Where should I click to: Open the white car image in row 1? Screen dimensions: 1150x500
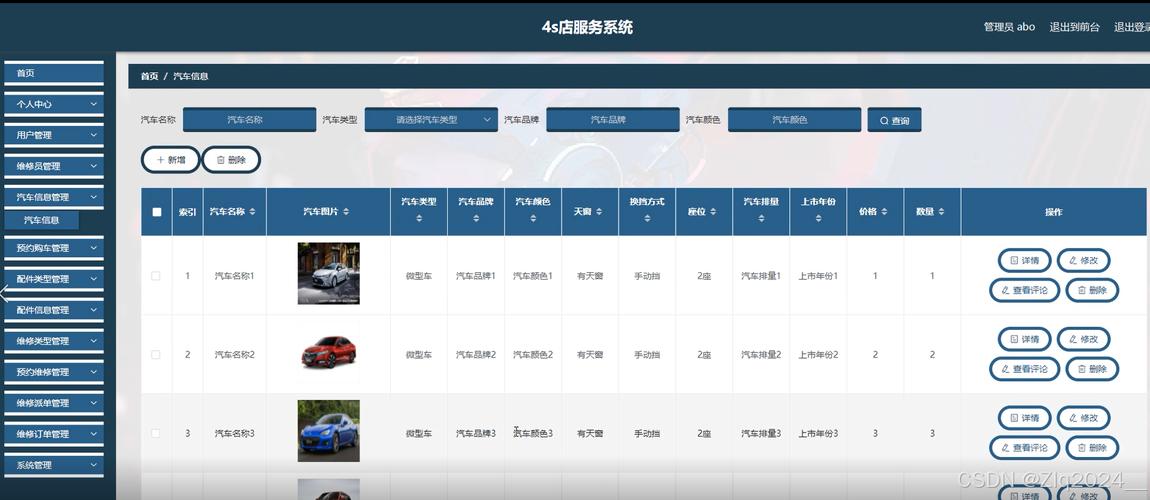click(x=329, y=273)
